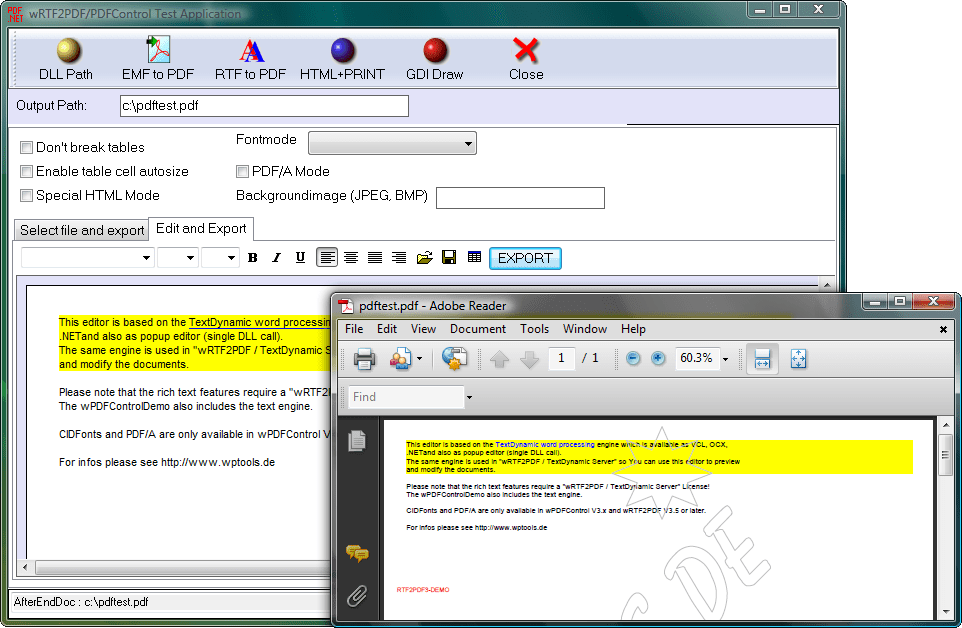Print the PDF in Adobe Reader
962x628 pixels.
[x=364, y=359]
